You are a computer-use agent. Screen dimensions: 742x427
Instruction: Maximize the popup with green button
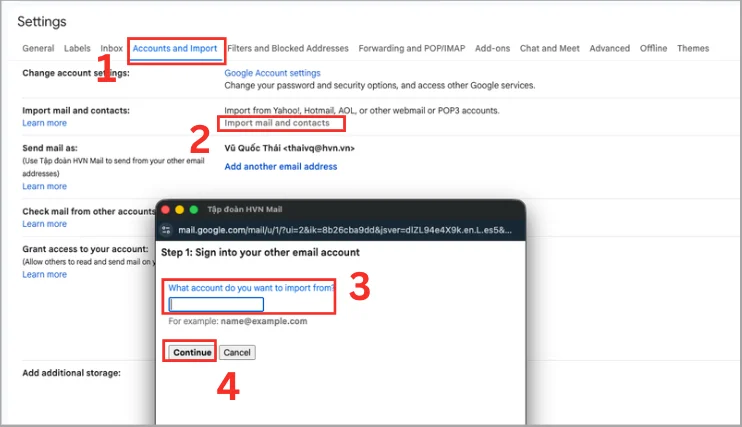click(194, 210)
